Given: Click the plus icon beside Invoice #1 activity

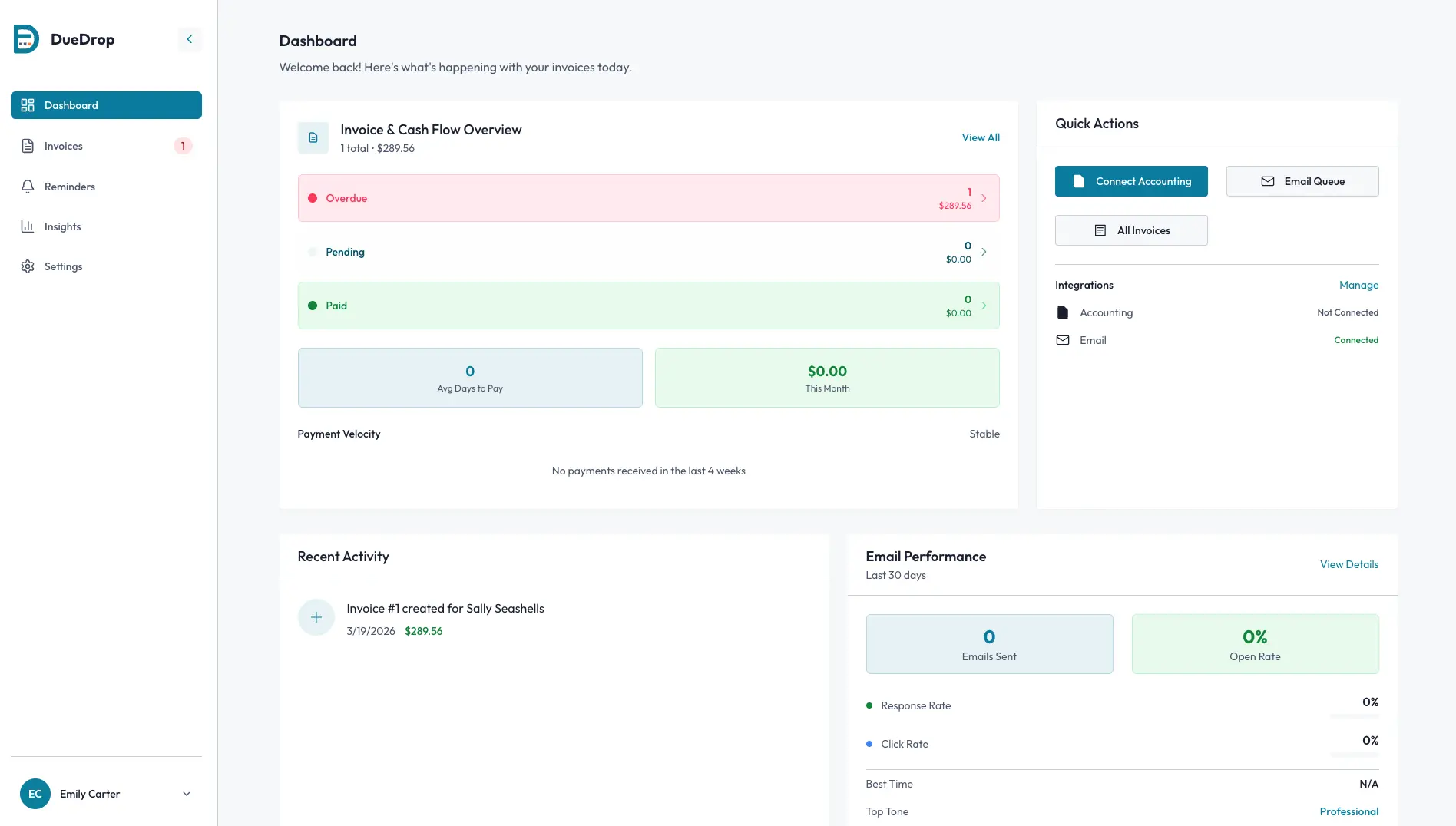Looking at the screenshot, I should pyautogui.click(x=316, y=617).
